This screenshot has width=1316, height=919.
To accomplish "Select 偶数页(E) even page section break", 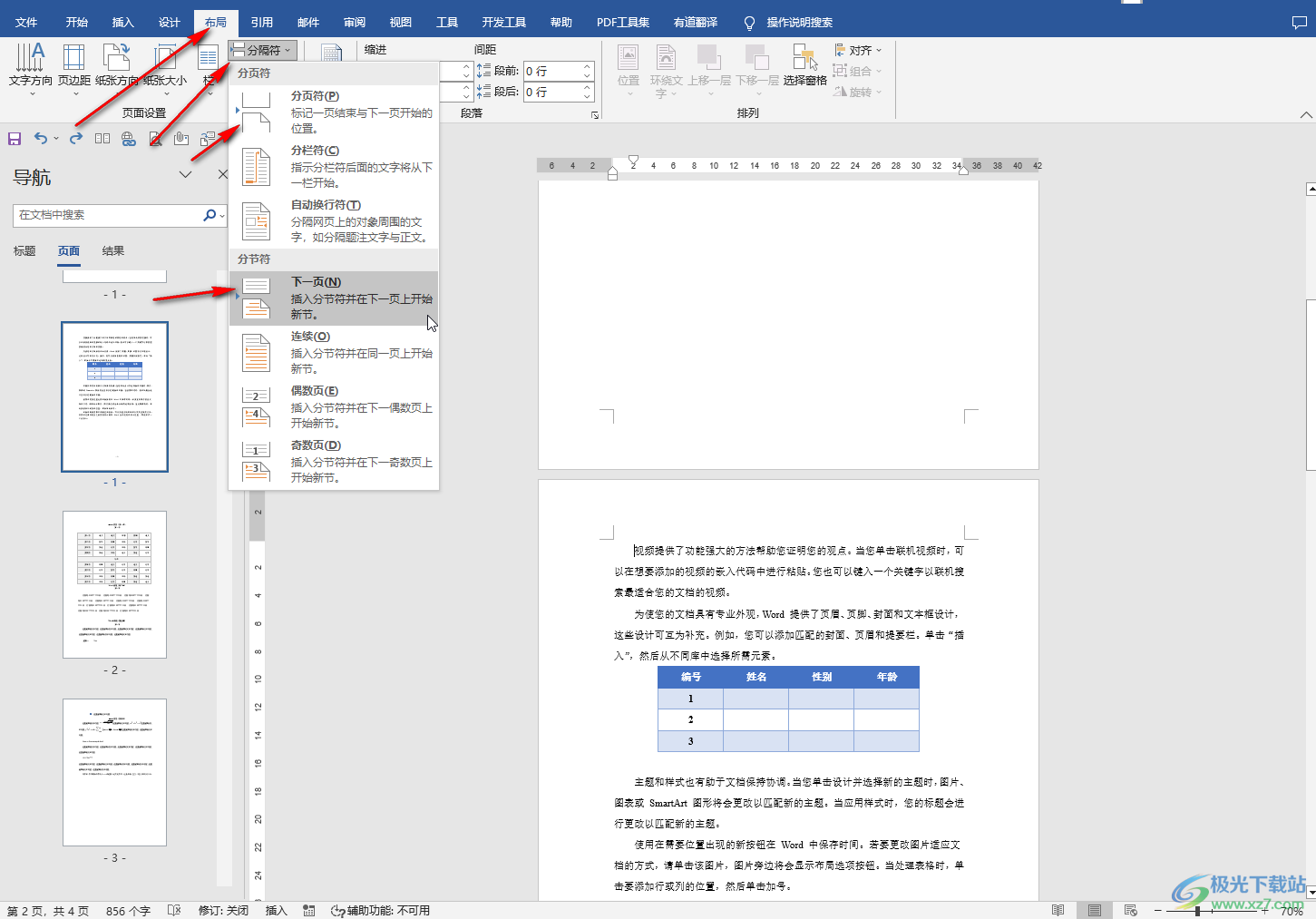I will (x=334, y=406).
